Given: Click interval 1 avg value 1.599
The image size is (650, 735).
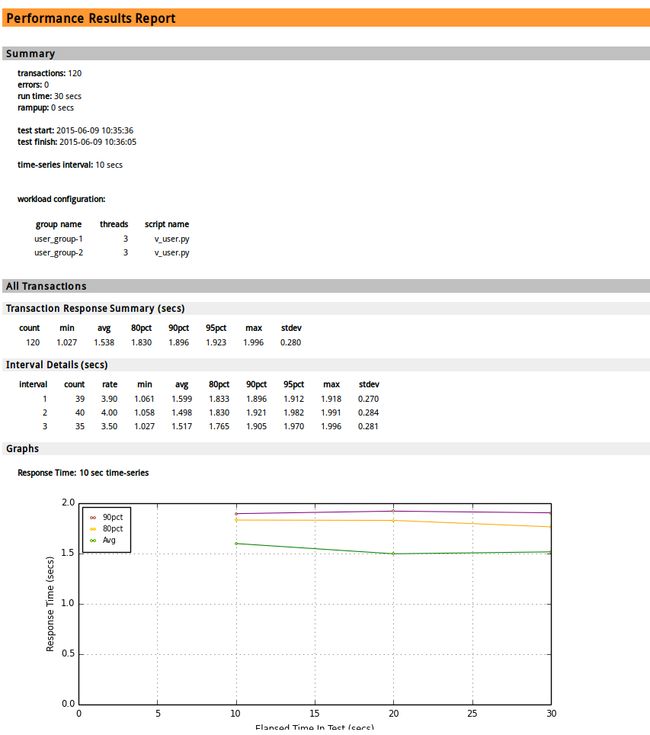Looking at the screenshot, I should coord(182,399).
